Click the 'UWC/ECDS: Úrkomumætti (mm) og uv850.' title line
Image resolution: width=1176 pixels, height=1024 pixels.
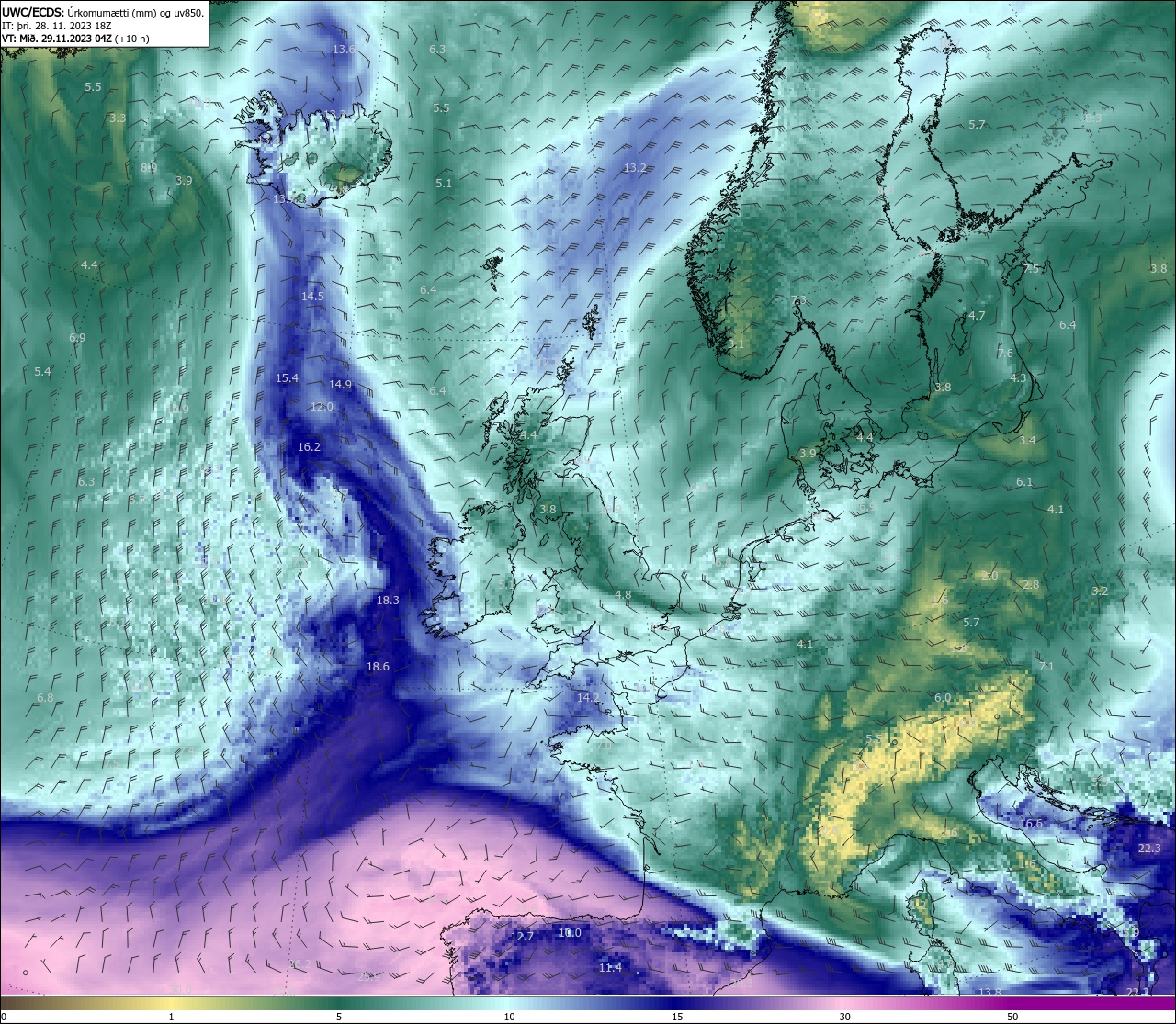click(103, 13)
